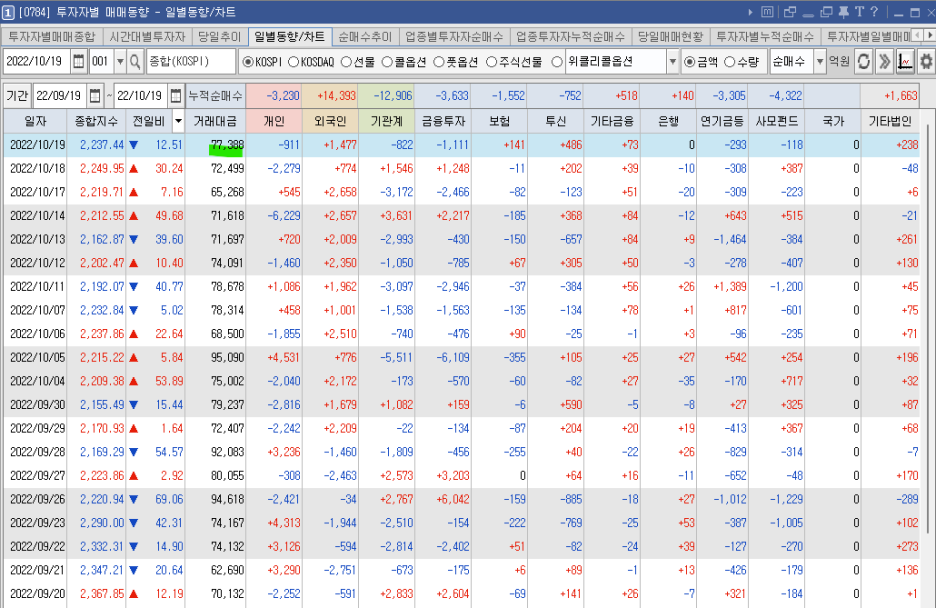Open the period end date calendar for 22/10/19
Screen dimensions: 936x608
click(x=175, y=95)
